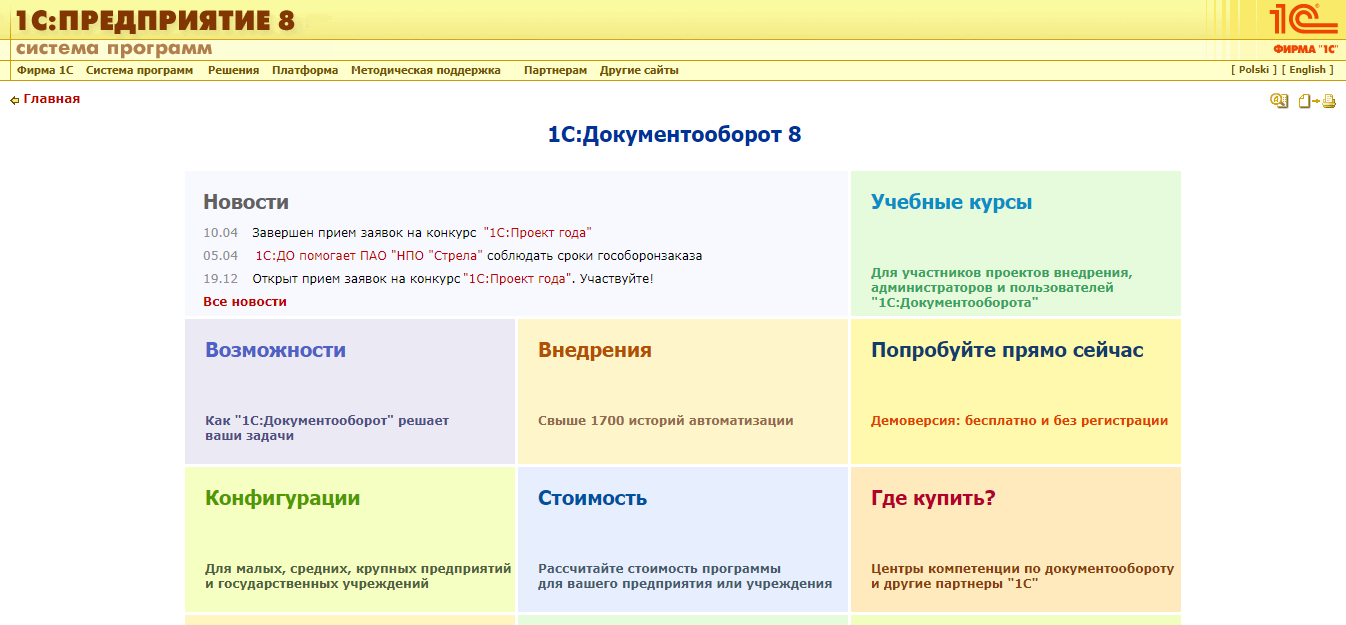This screenshot has height=625, width=1346.
Task: Open the Система программ menu
Action: [x=140, y=70]
